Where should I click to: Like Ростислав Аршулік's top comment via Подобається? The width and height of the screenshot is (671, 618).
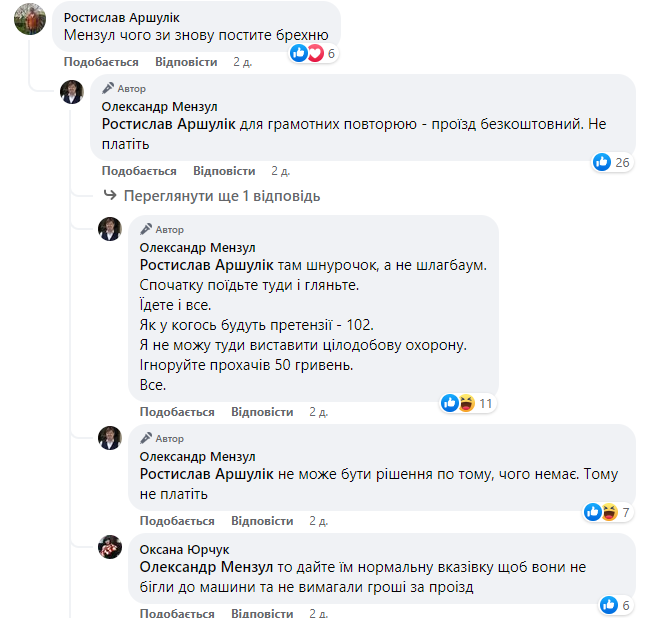pos(101,62)
